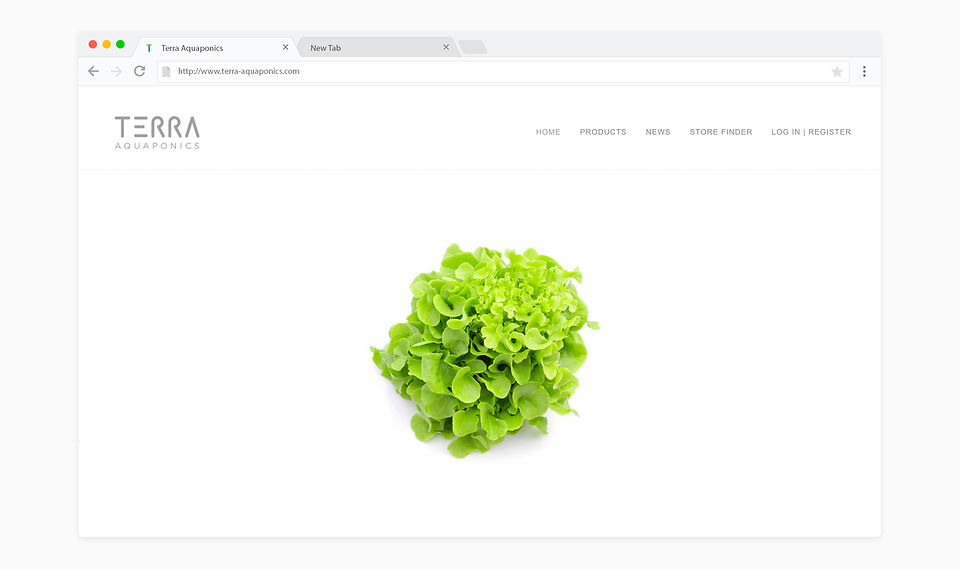The height and width of the screenshot is (569, 960).
Task: Close the Terra Aquaponics tab
Action: (285, 47)
